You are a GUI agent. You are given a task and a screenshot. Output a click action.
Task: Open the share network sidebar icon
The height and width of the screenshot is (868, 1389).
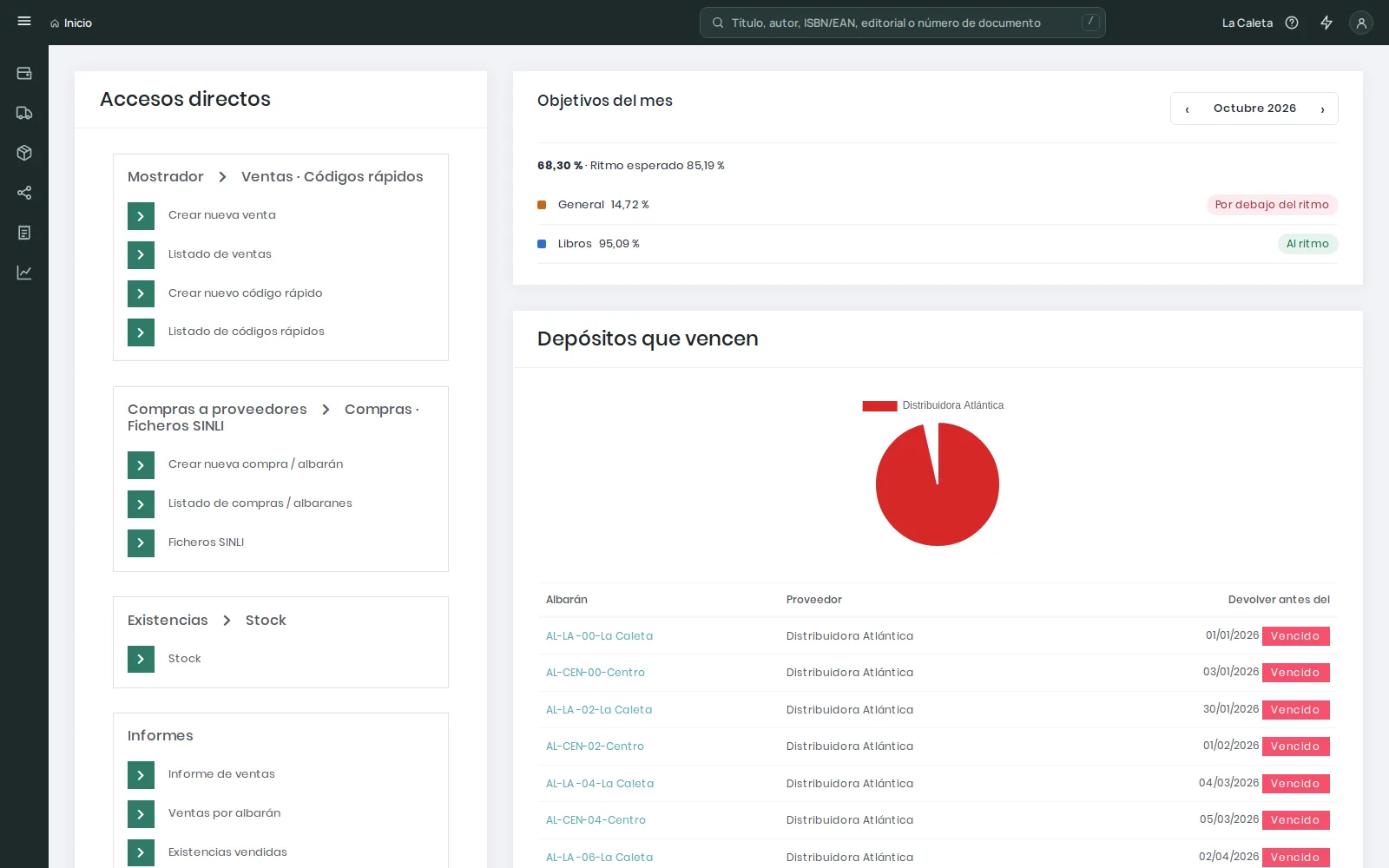pyautogui.click(x=24, y=193)
